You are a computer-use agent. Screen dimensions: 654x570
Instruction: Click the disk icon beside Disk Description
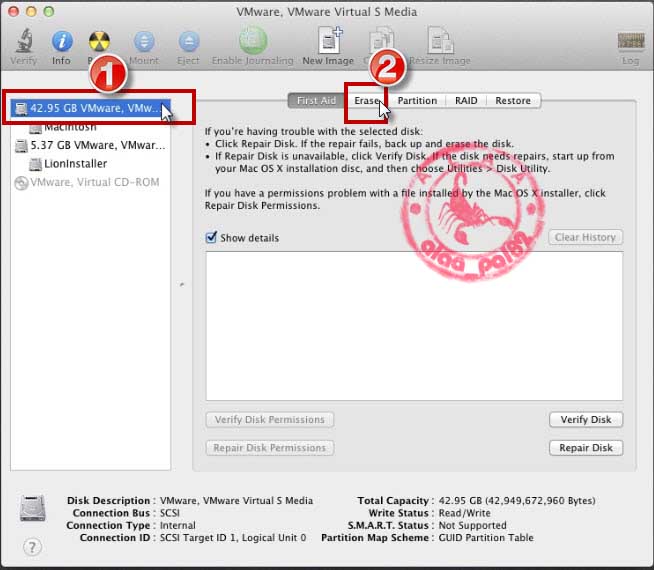point(33,508)
